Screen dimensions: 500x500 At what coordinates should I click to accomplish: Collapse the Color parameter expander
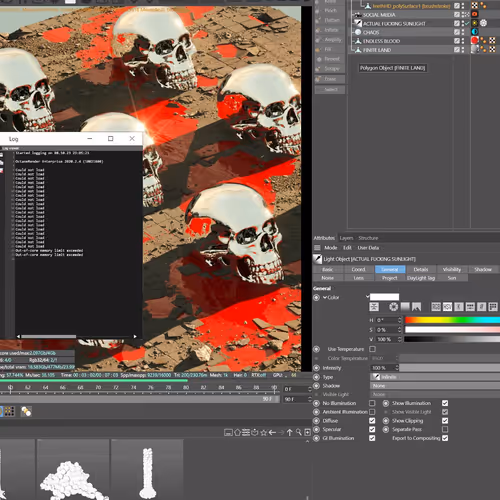click(x=325, y=297)
